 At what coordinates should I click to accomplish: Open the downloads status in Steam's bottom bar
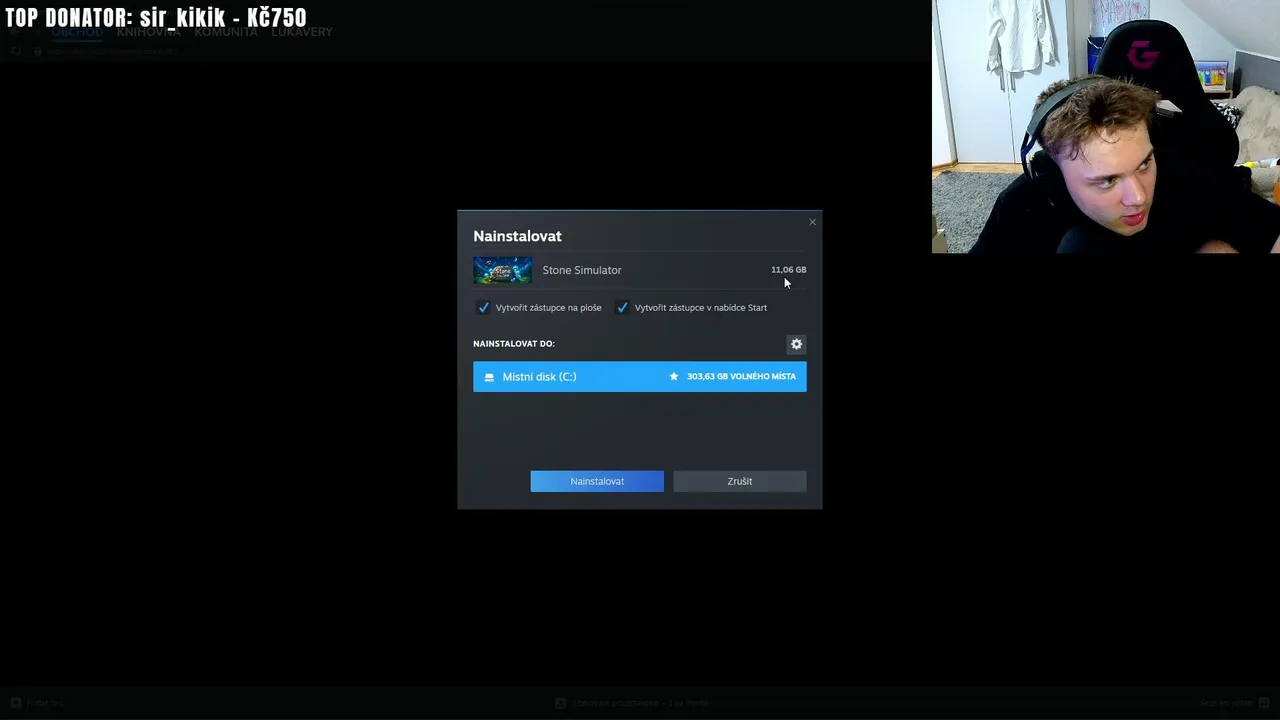click(633, 703)
